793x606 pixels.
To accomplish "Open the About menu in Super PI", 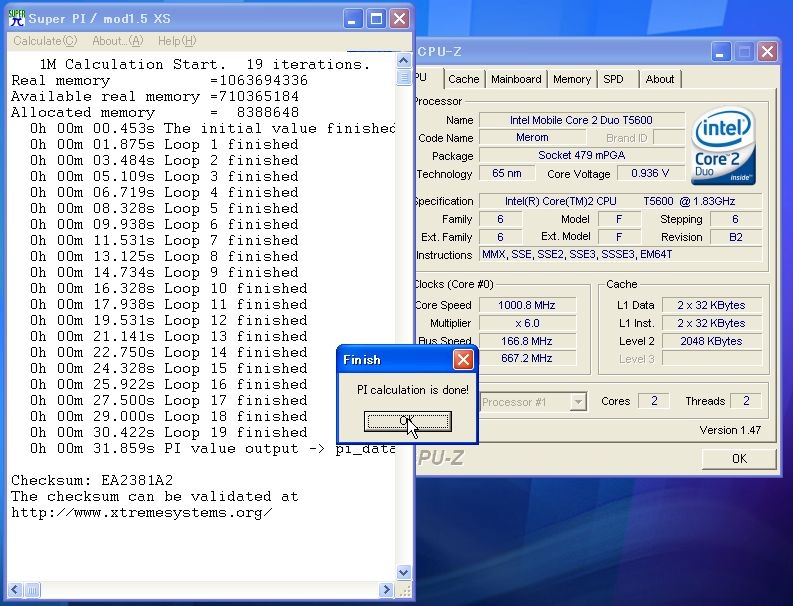I will pos(117,41).
